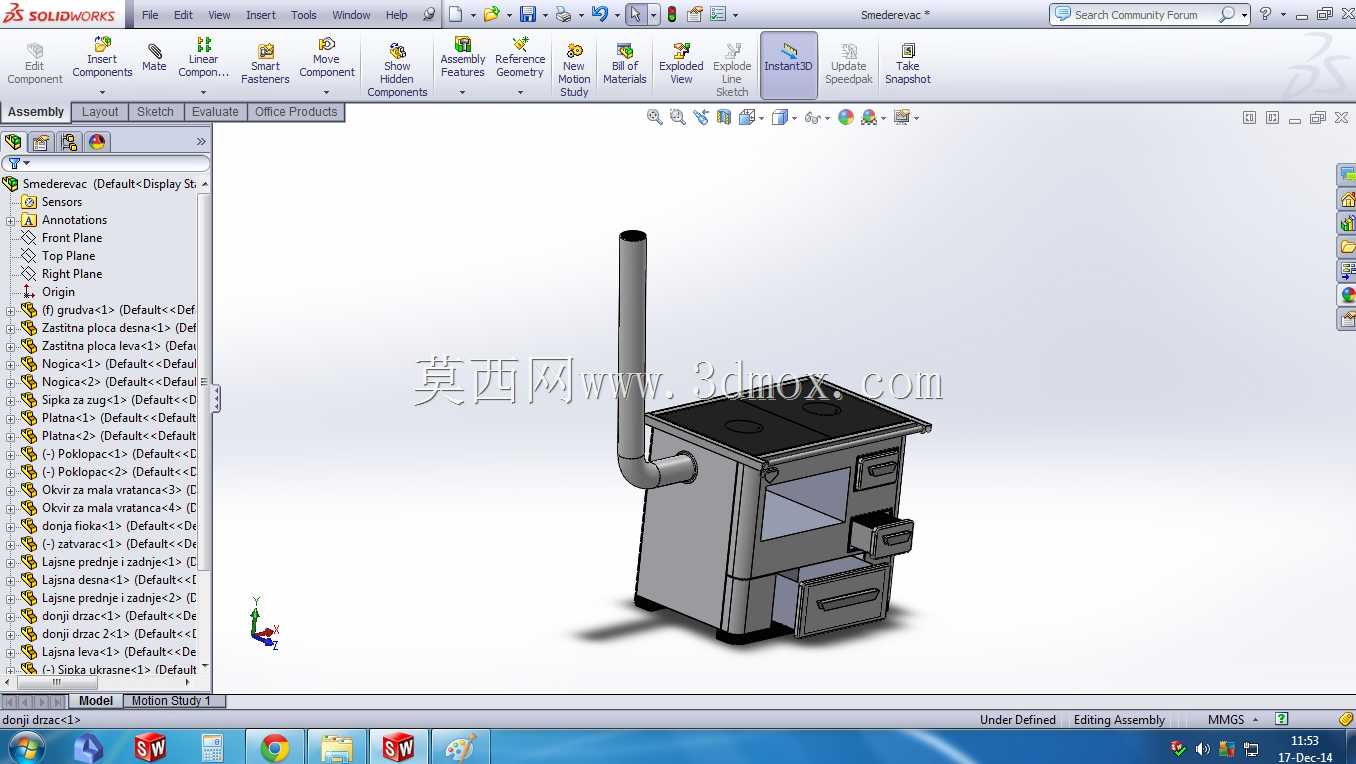Switch to the PropertyManager tab icon
This screenshot has height=764, width=1356.
pyautogui.click(x=41, y=142)
